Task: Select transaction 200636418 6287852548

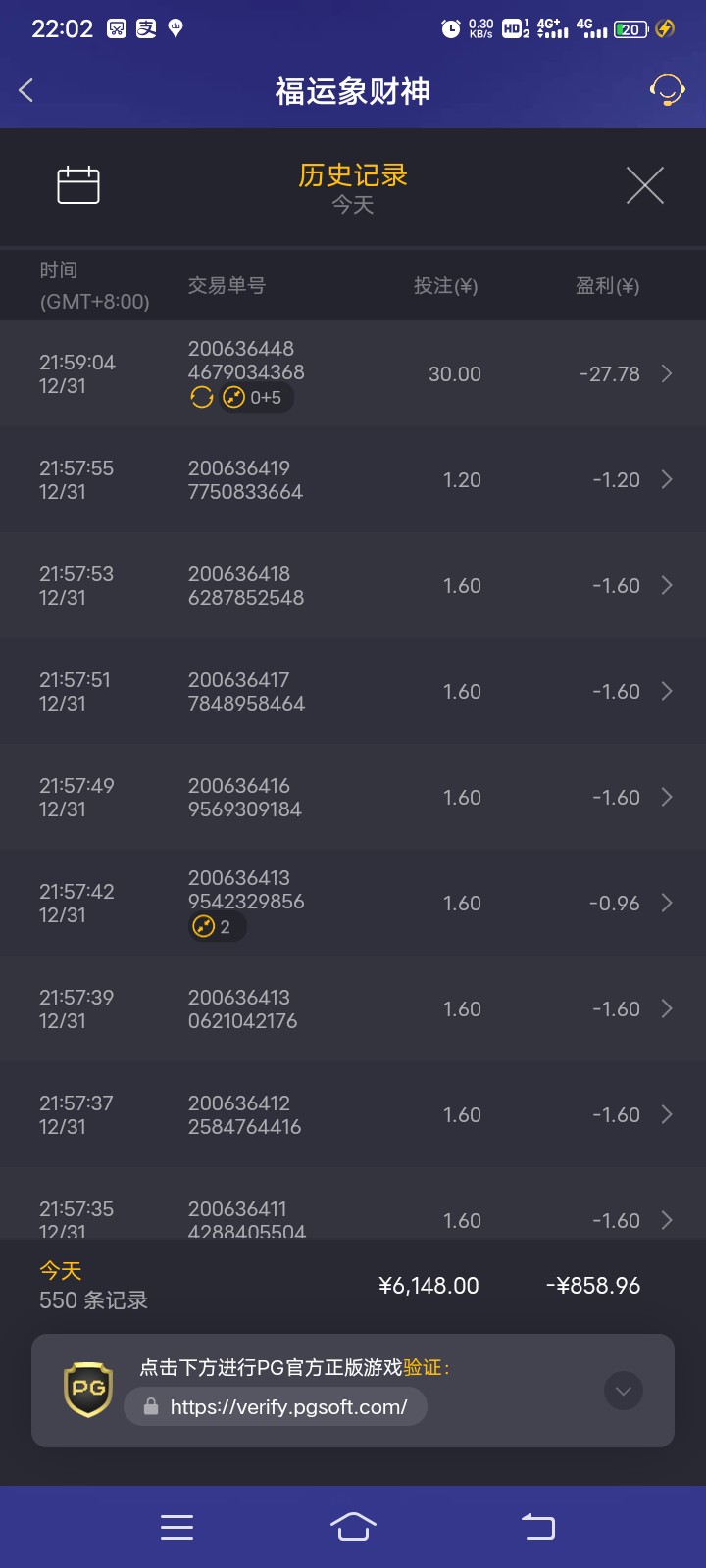Action: pyautogui.click(x=246, y=585)
